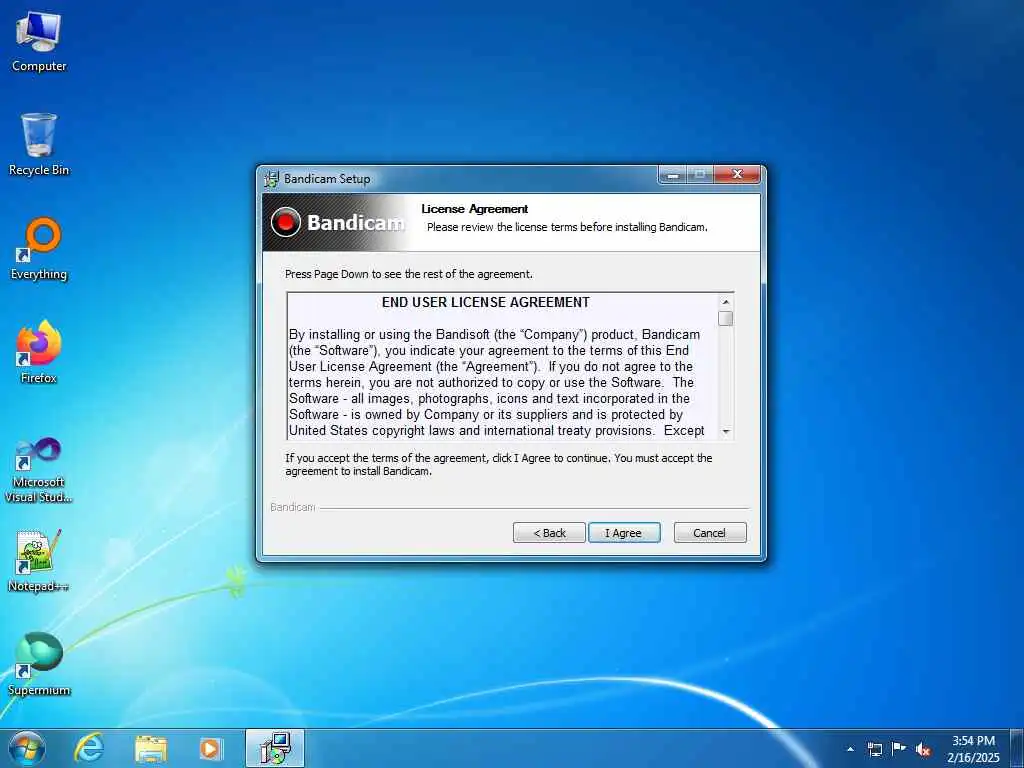The image size is (1024, 768).
Task: Cancel the Bandicam installation
Action: [710, 533]
